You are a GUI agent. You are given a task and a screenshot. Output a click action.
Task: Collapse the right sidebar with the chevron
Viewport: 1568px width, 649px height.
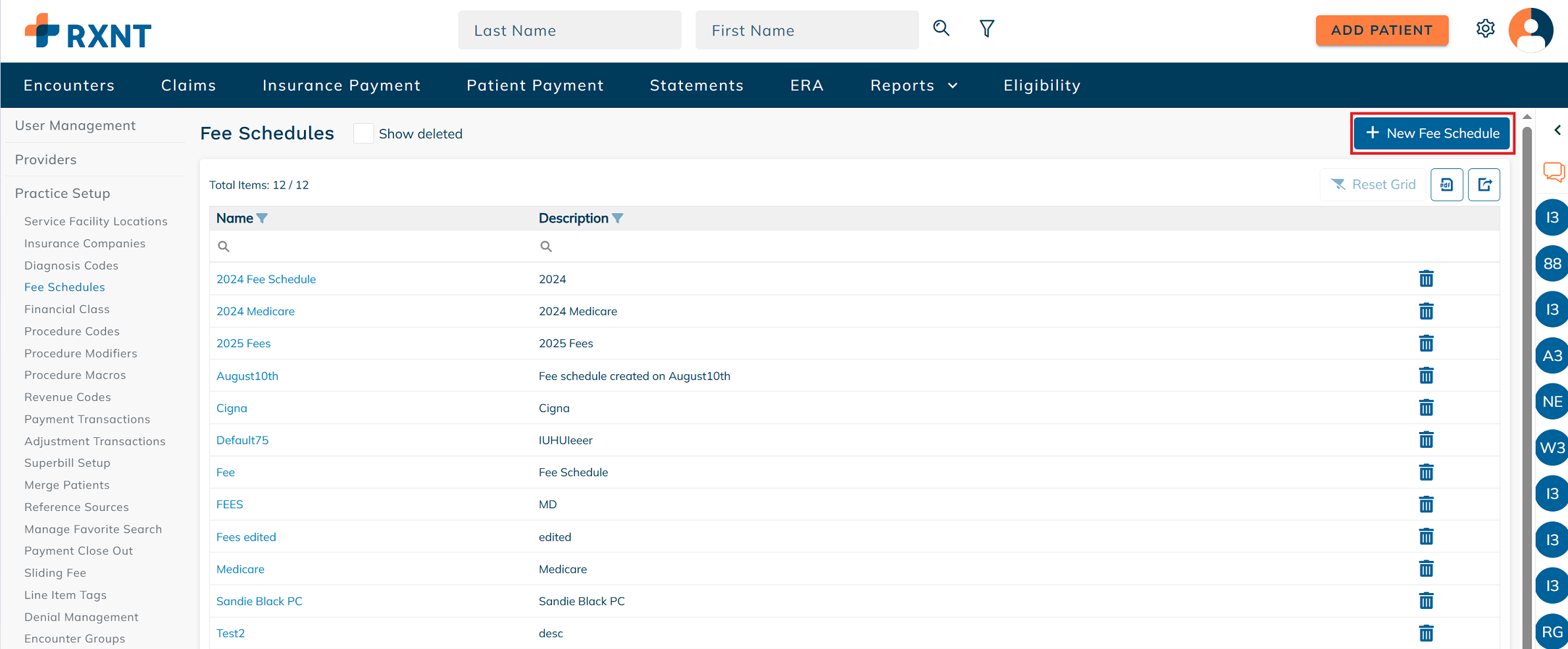pos(1557,130)
